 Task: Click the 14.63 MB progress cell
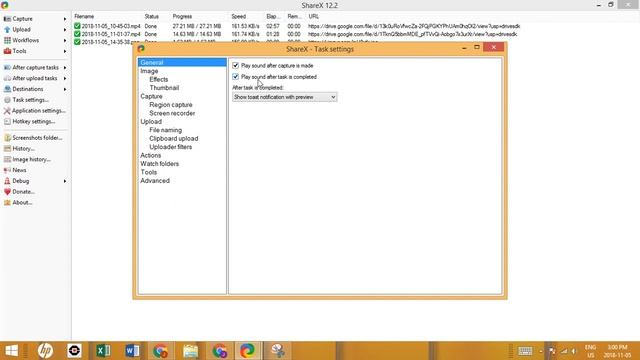click(x=197, y=34)
